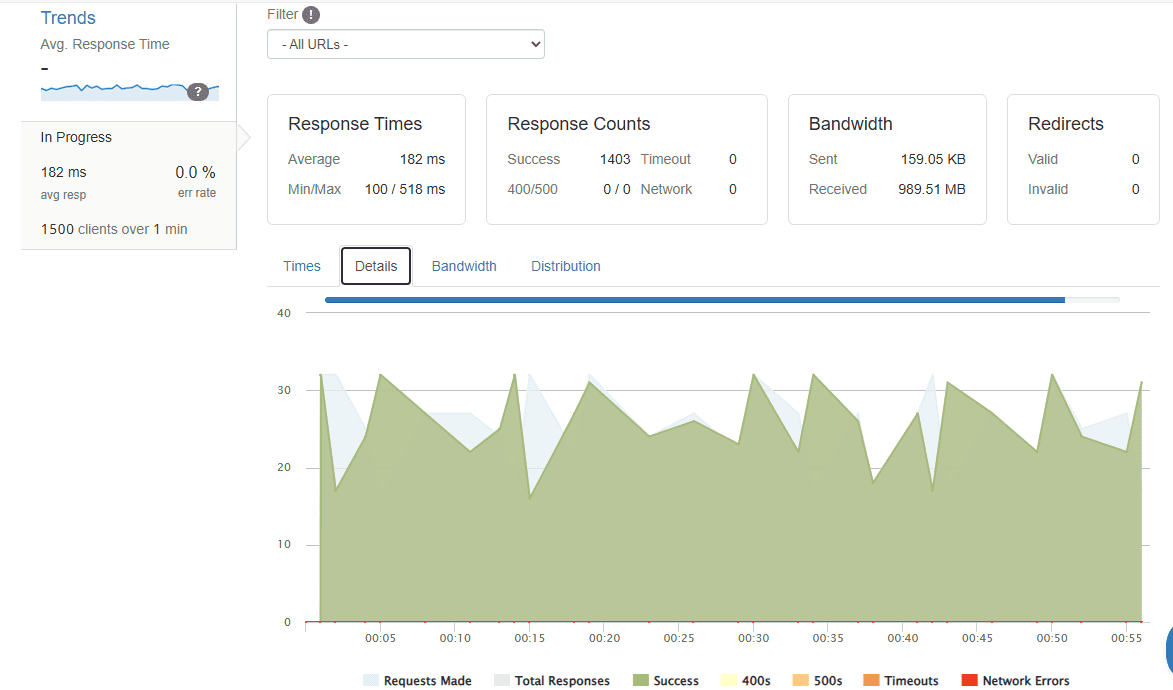Viewport: 1173px width, 690px height.
Task: Click the blue test progress bar
Action: pos(695,300)
